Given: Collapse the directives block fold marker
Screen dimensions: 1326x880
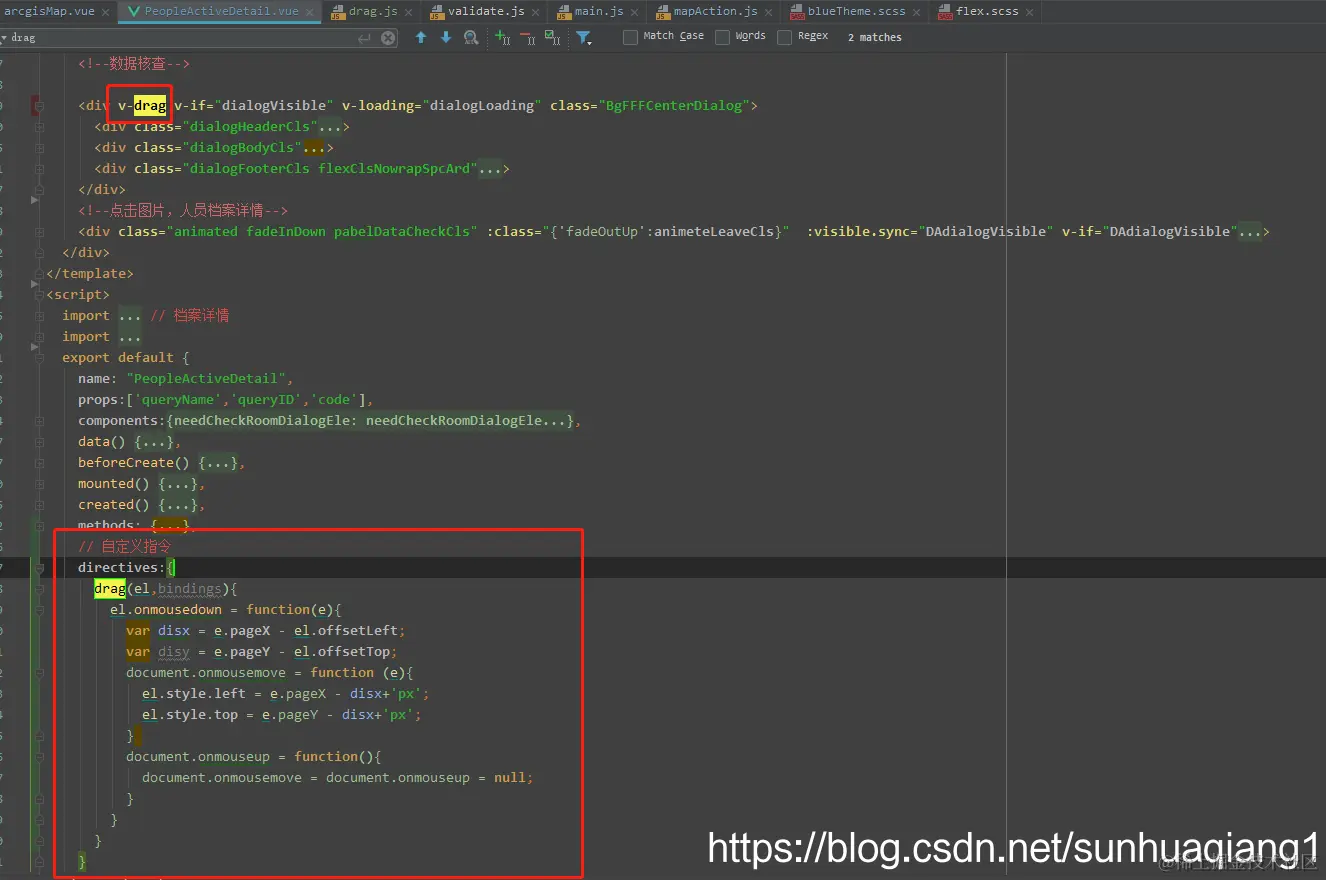Looking at the screenshot, I should pyautogui.click(x=39, y=568).
